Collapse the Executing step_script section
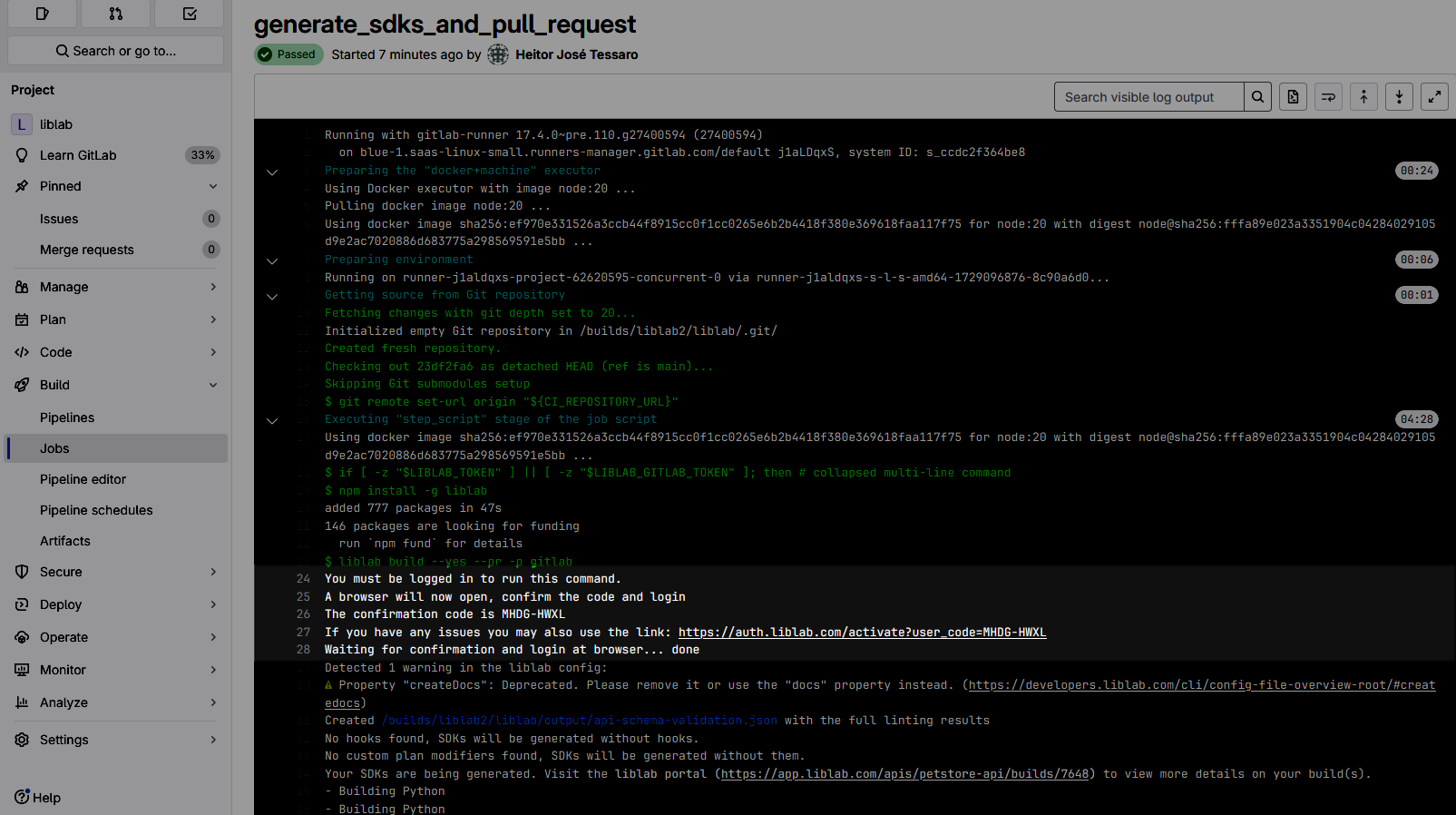 pos(272,420)
